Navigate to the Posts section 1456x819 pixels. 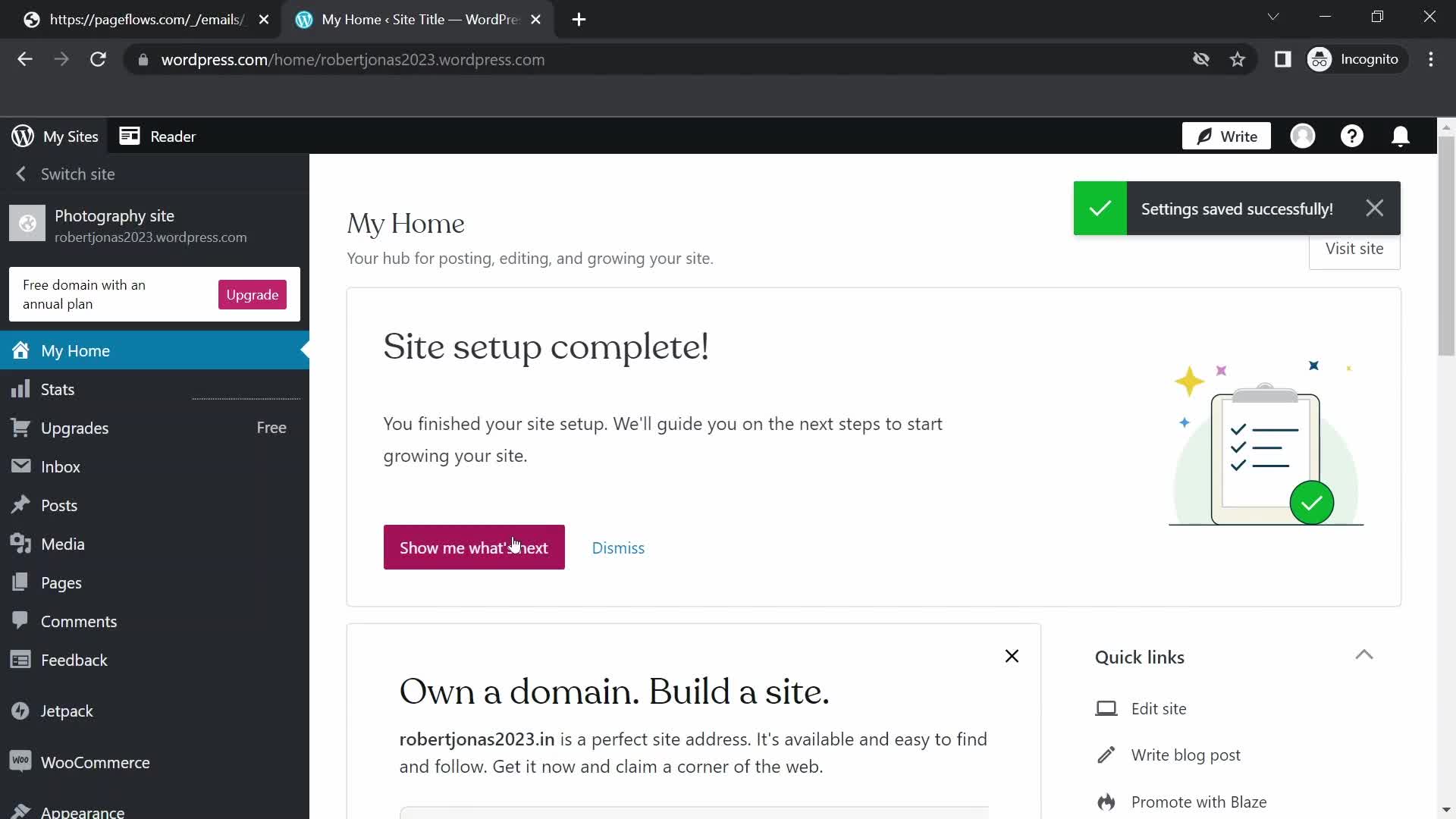pos(59,505)
